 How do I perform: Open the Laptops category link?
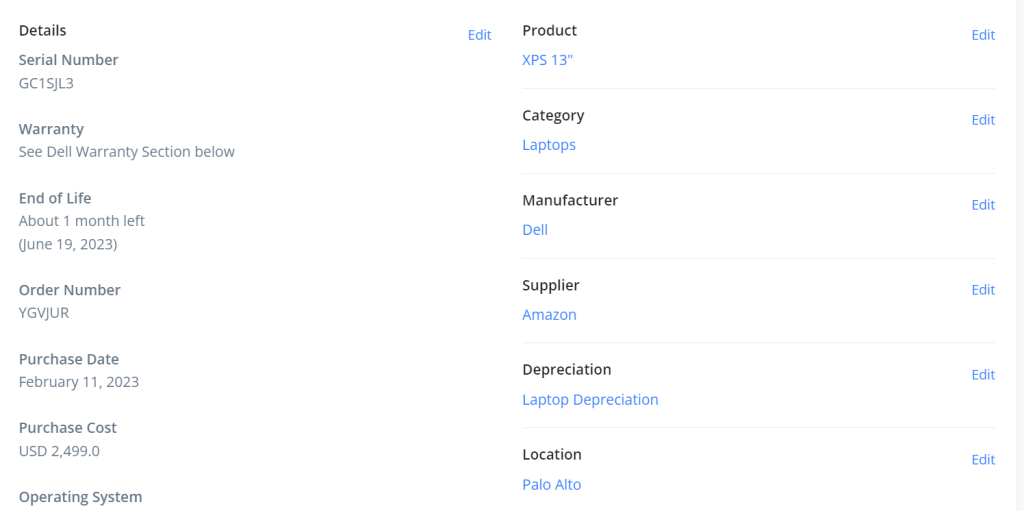[549, 145]
